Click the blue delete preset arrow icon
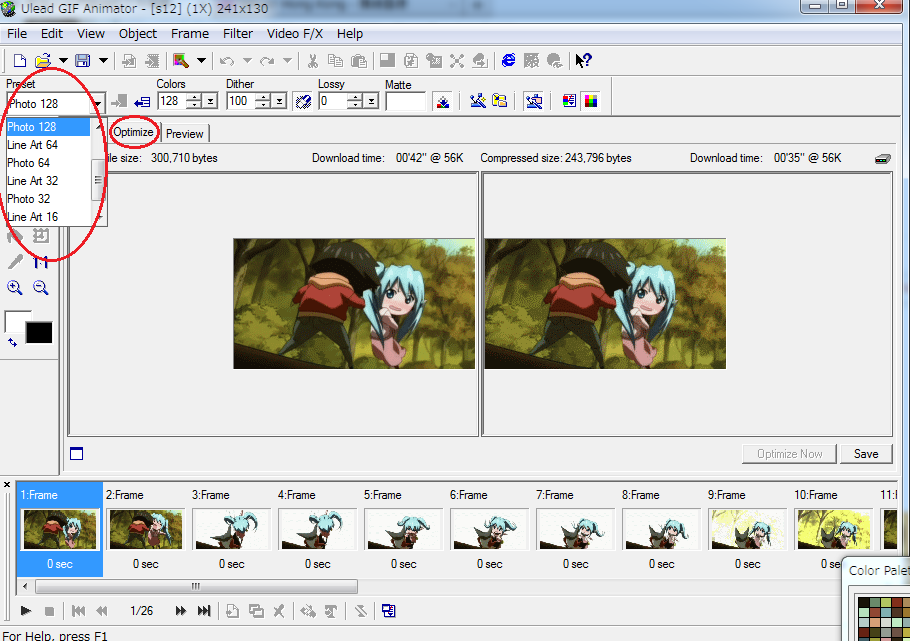Viewport: 910px width, 641px height. pos(142,102)
